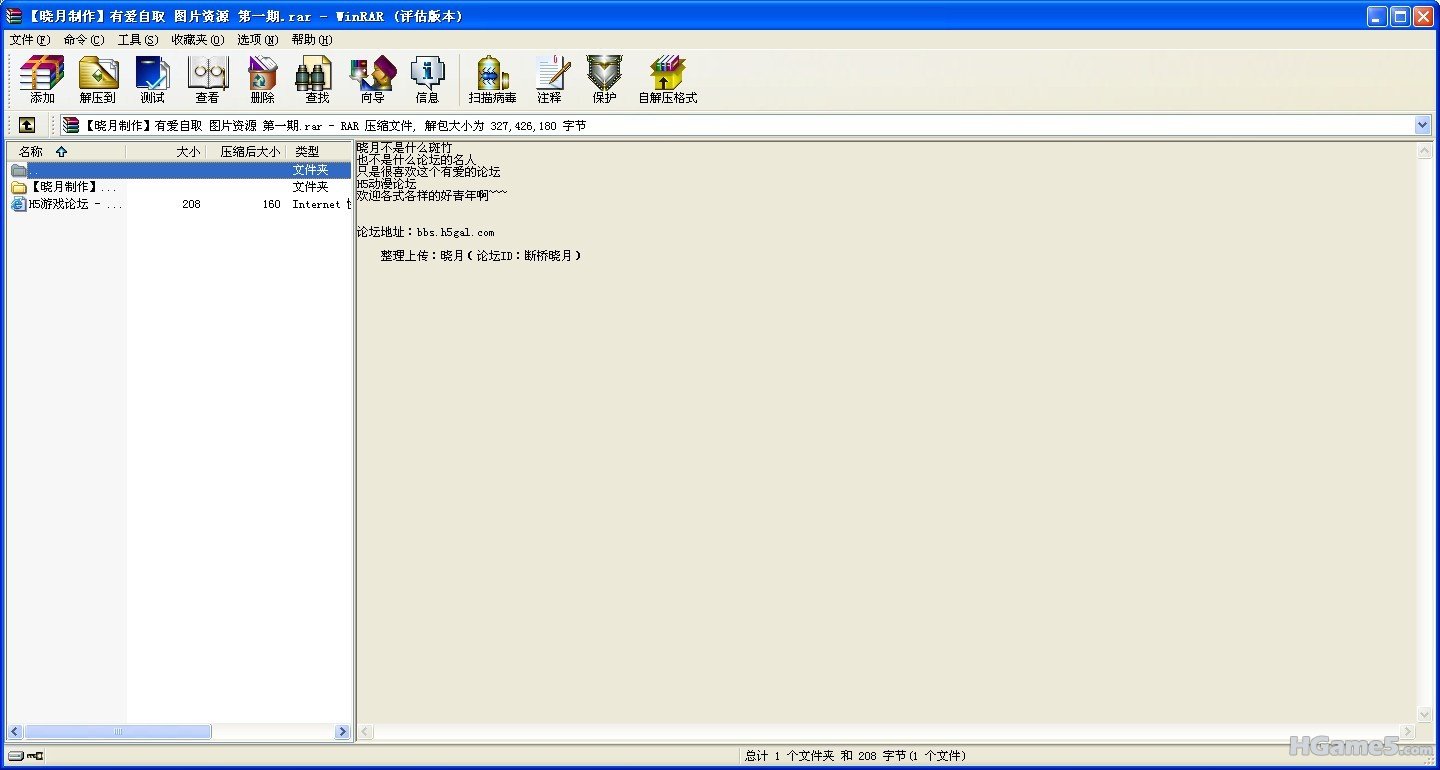Go up one folder level button
Viewport: 1440px width, 770px height.
click(27, 125)
